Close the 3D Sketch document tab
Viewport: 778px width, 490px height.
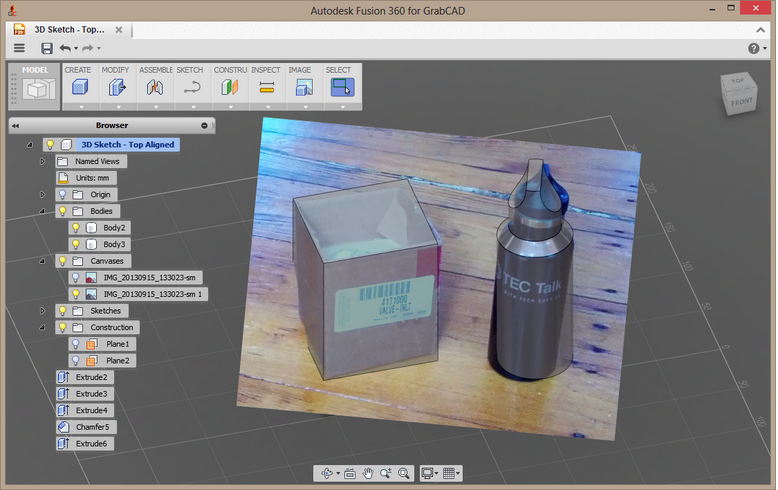pyautogui.click(x=119, y=30)
